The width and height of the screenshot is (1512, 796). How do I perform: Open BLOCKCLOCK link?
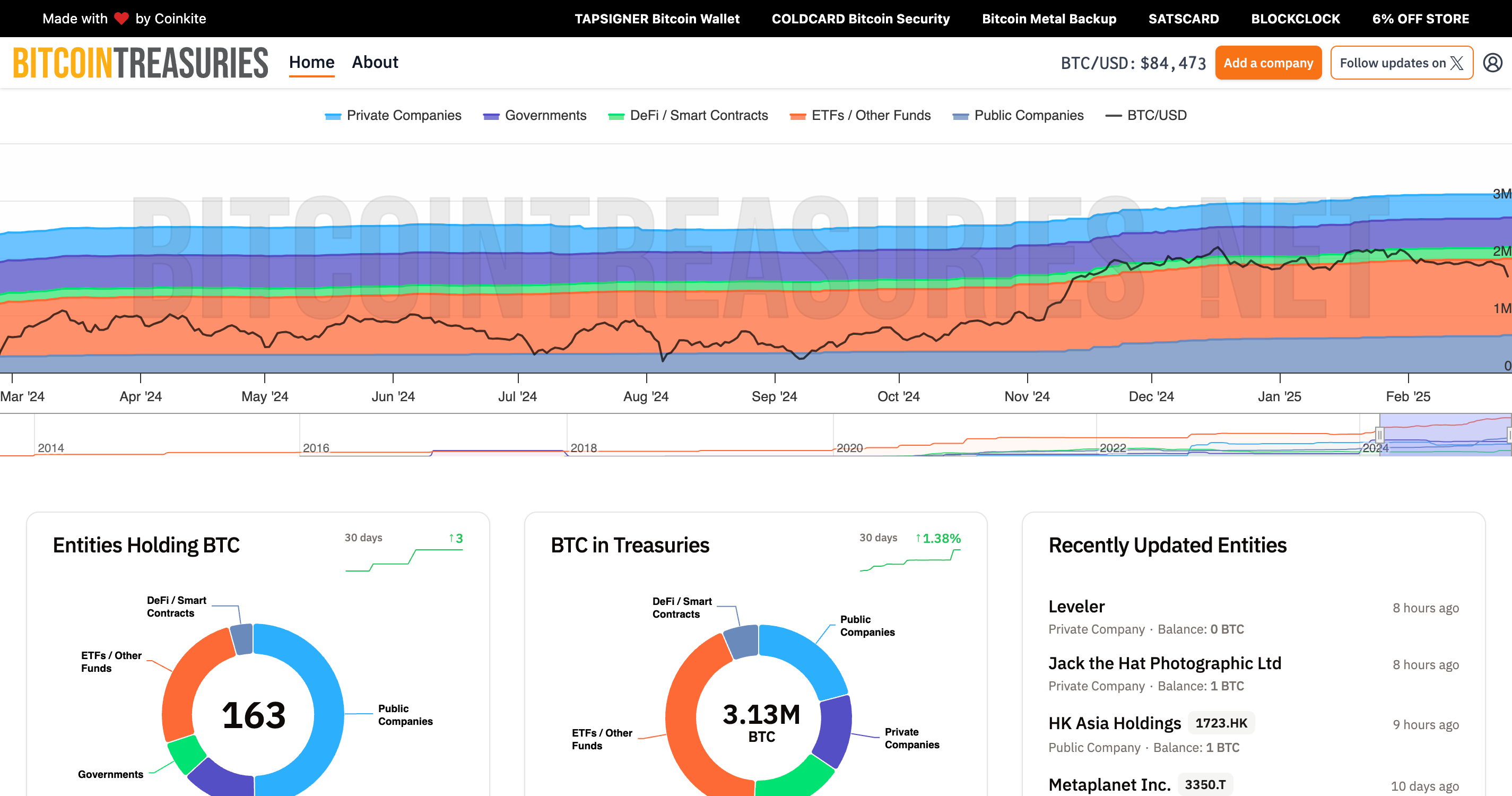1296,19
